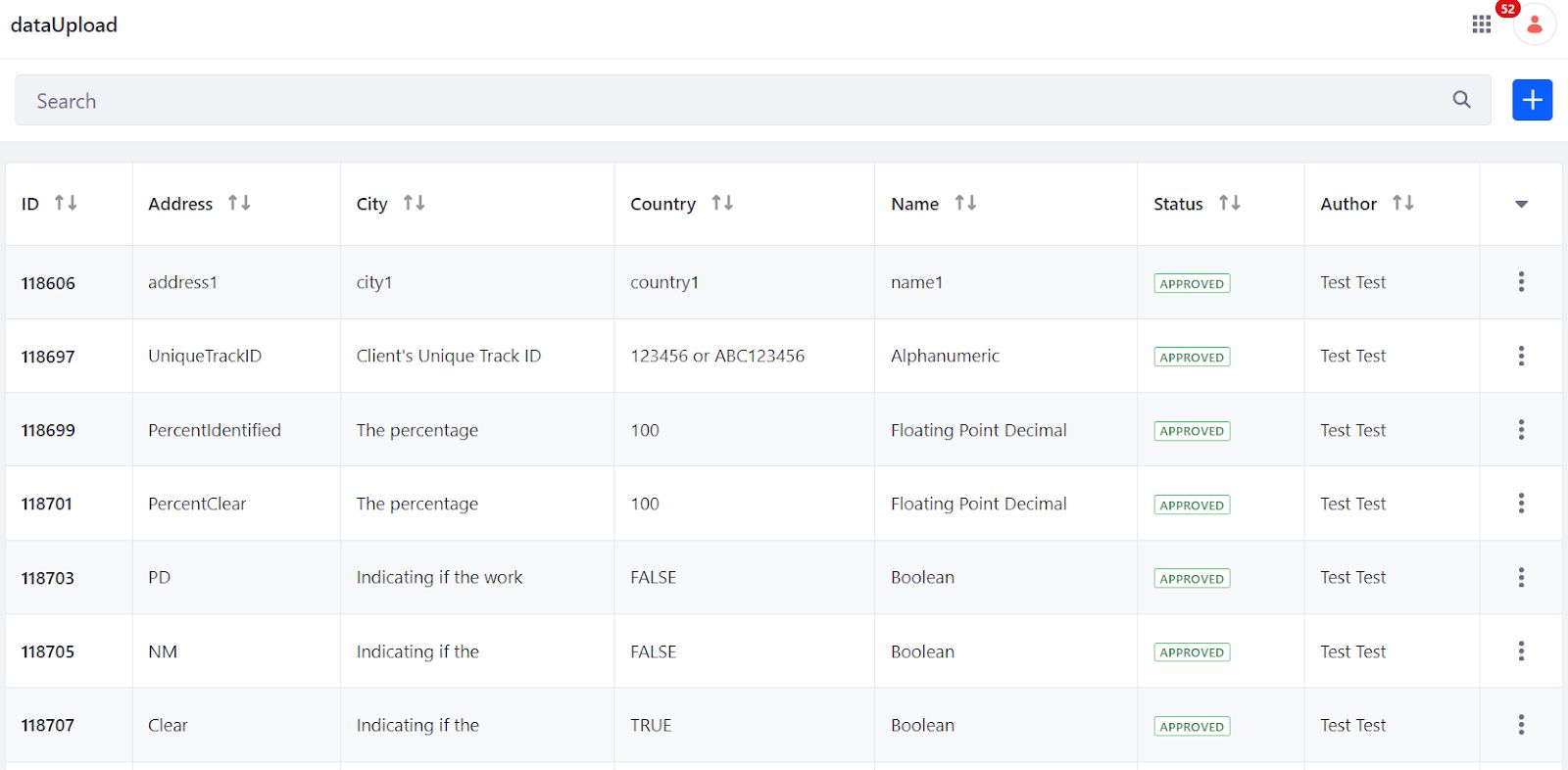The height and width of the screenshot is (770, 1568).
Task: Expand the column options dropdown arrow
Action: point(1521,204)
